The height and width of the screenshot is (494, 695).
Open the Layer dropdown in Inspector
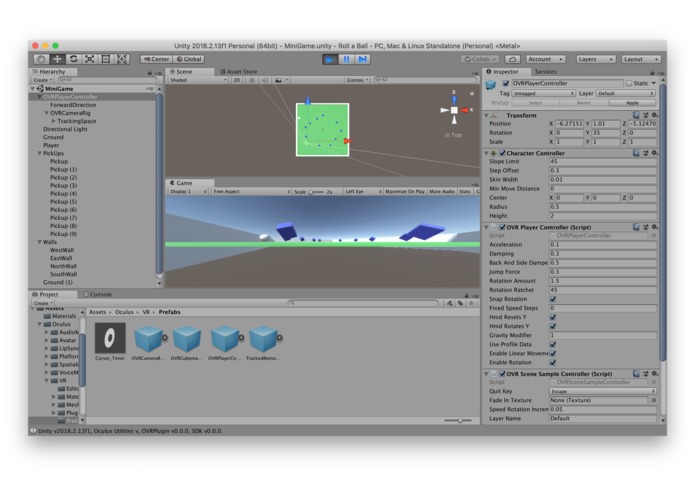pyautogui.click(x=626, y=93)
